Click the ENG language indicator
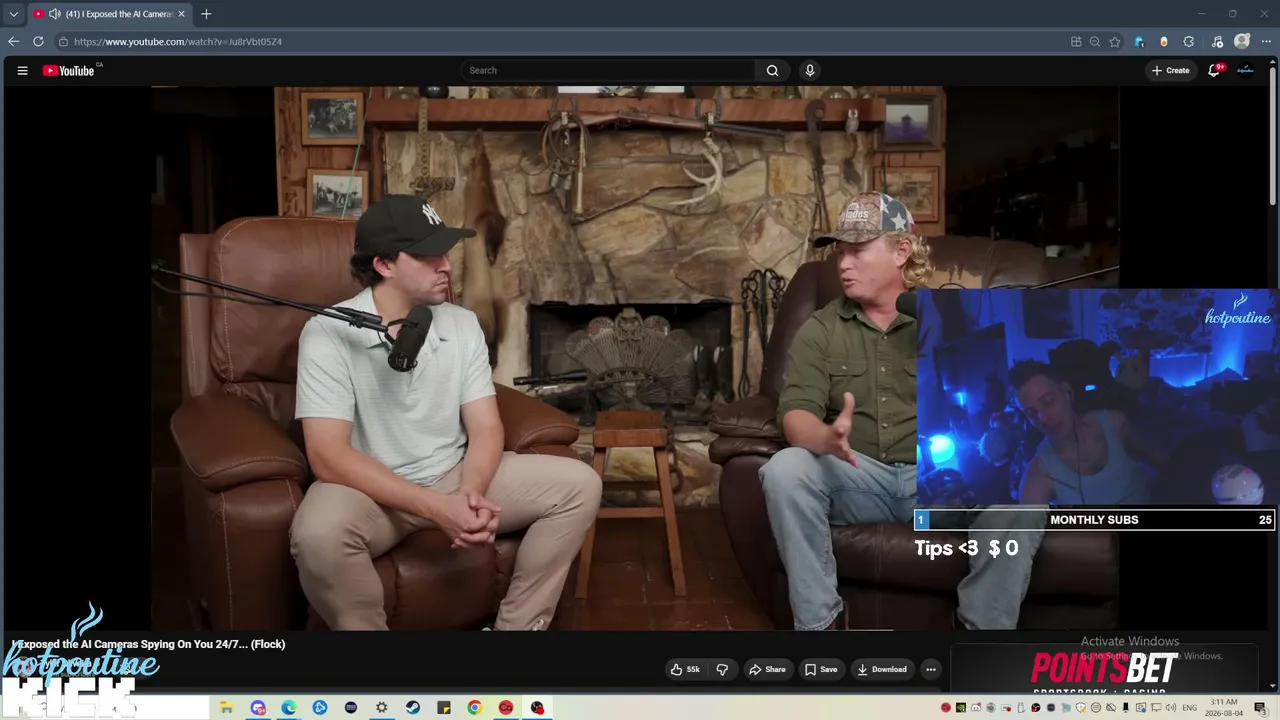 (1190, 708)
